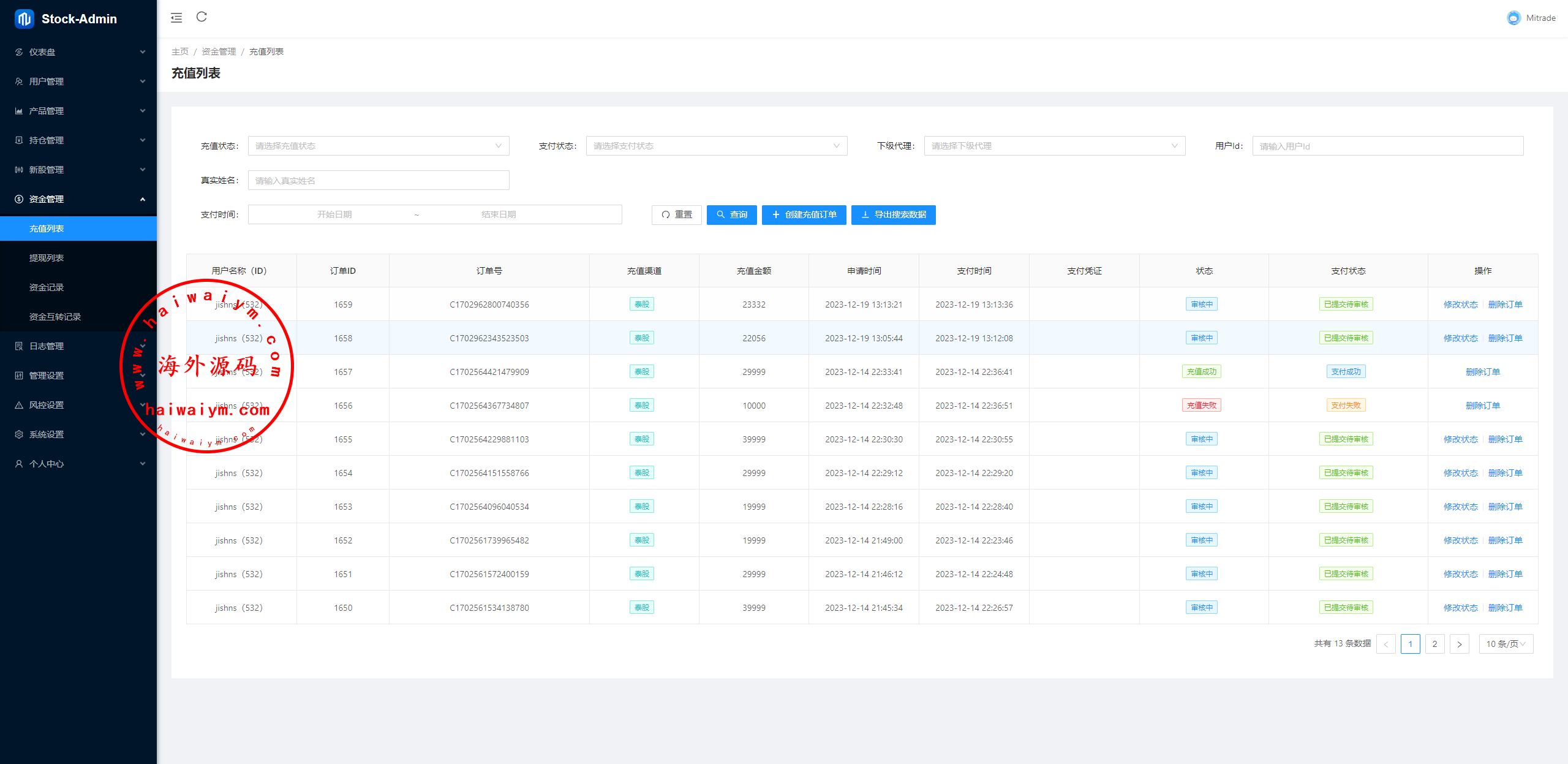1568x764 pixels.
Task: Click the refresh page icon in header
Action: (202, 17)
